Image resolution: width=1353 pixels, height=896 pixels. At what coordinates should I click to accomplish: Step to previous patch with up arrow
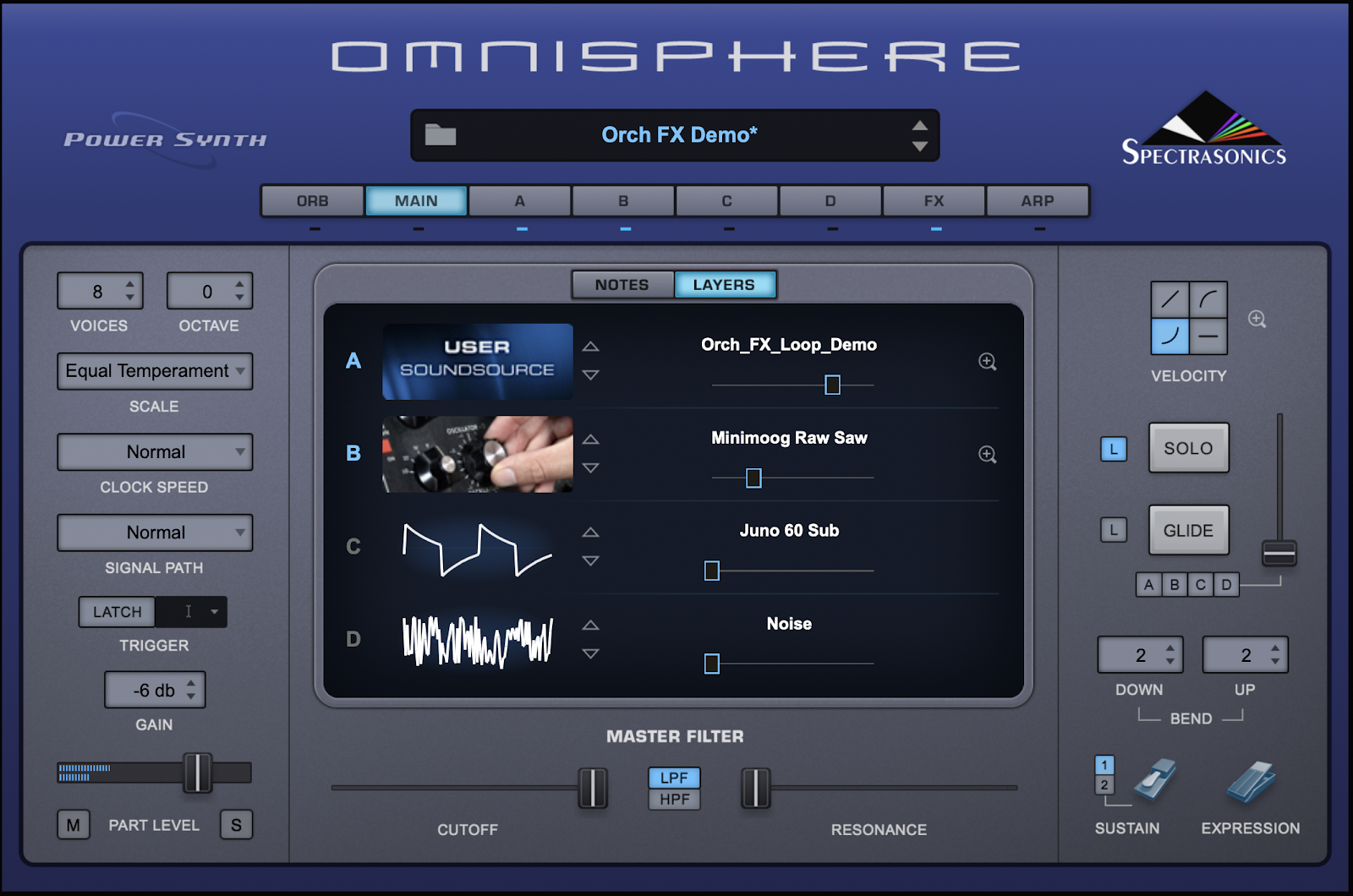(919, 125)
